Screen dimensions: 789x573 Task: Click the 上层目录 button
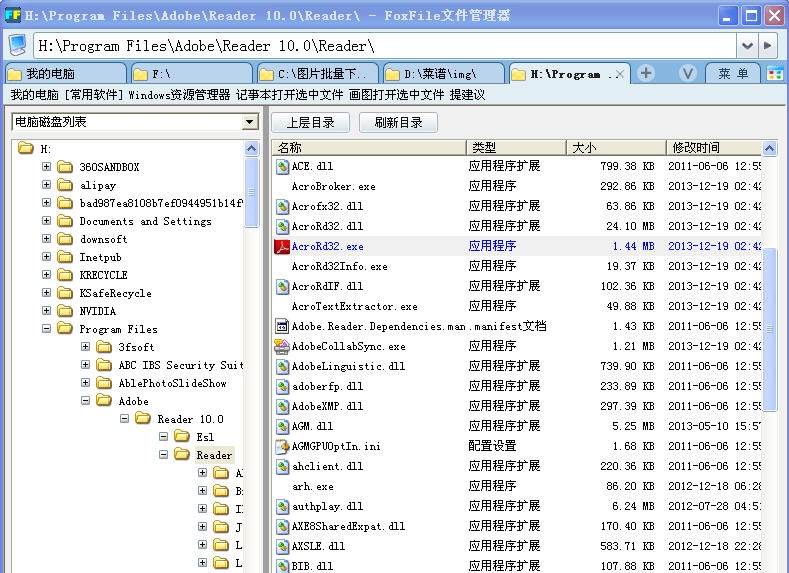(x=310, y=122)
